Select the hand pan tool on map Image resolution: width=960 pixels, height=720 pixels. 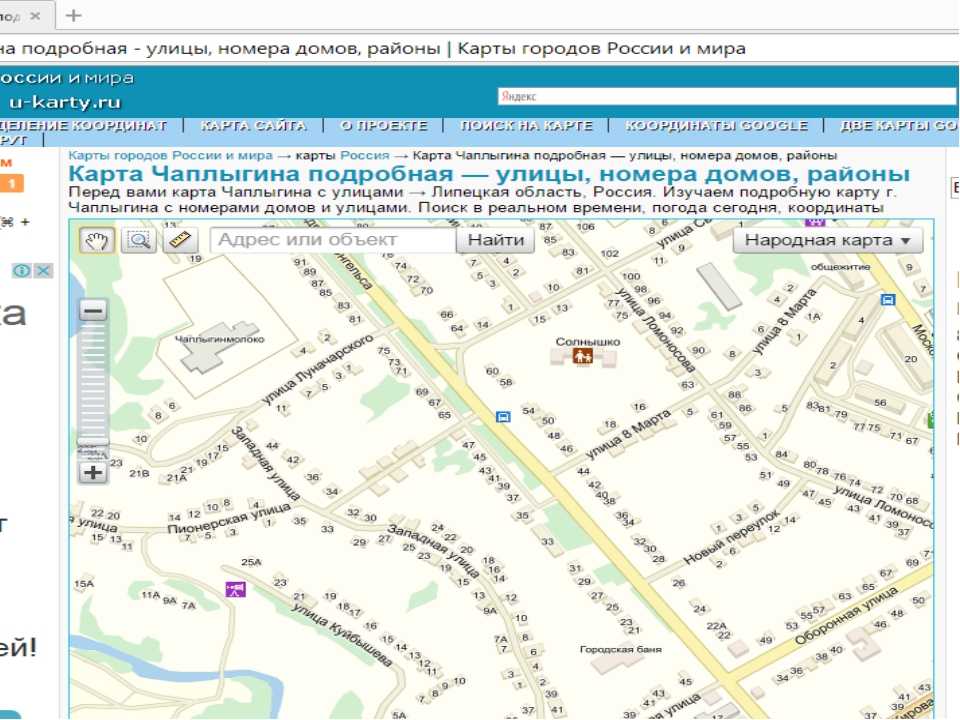[96, 240]
